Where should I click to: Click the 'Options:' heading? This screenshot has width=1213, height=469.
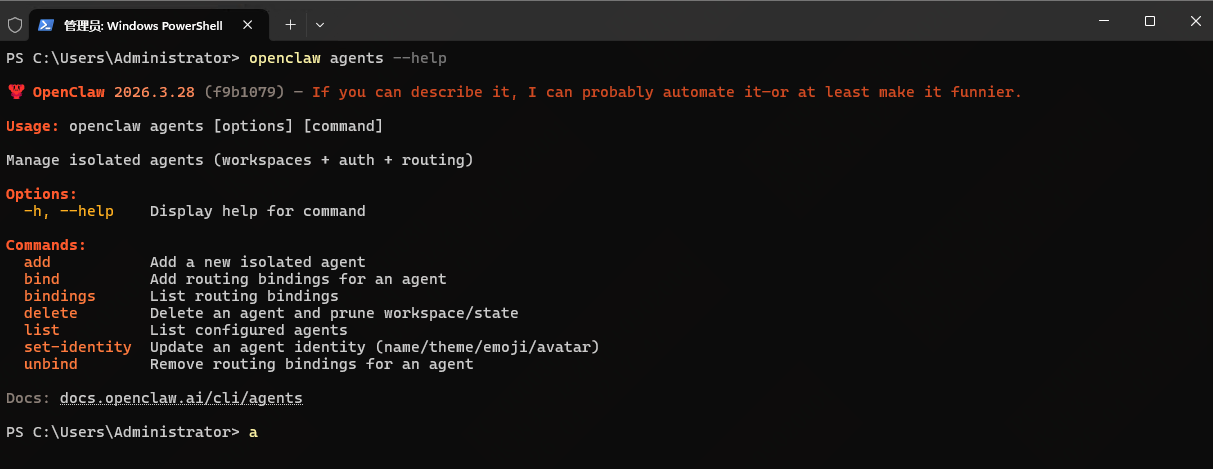tap(42, 194)
